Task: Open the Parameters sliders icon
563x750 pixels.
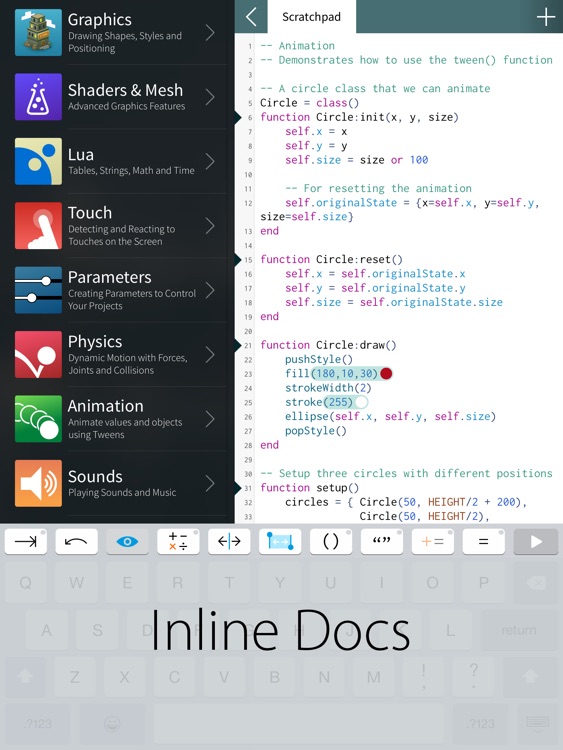Action: coord(38,290)
